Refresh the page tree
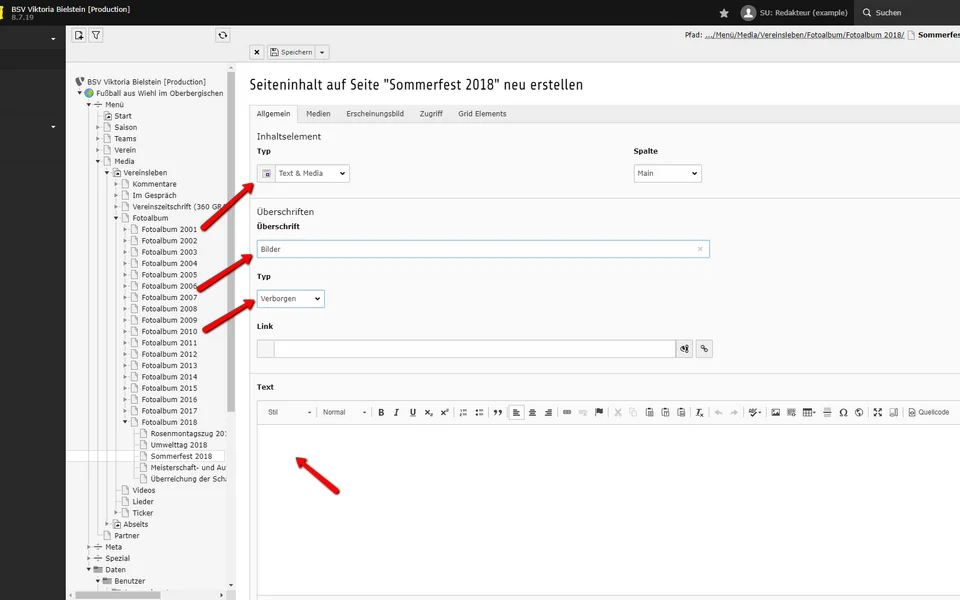The image size is (960, 600). coord(222,35)
